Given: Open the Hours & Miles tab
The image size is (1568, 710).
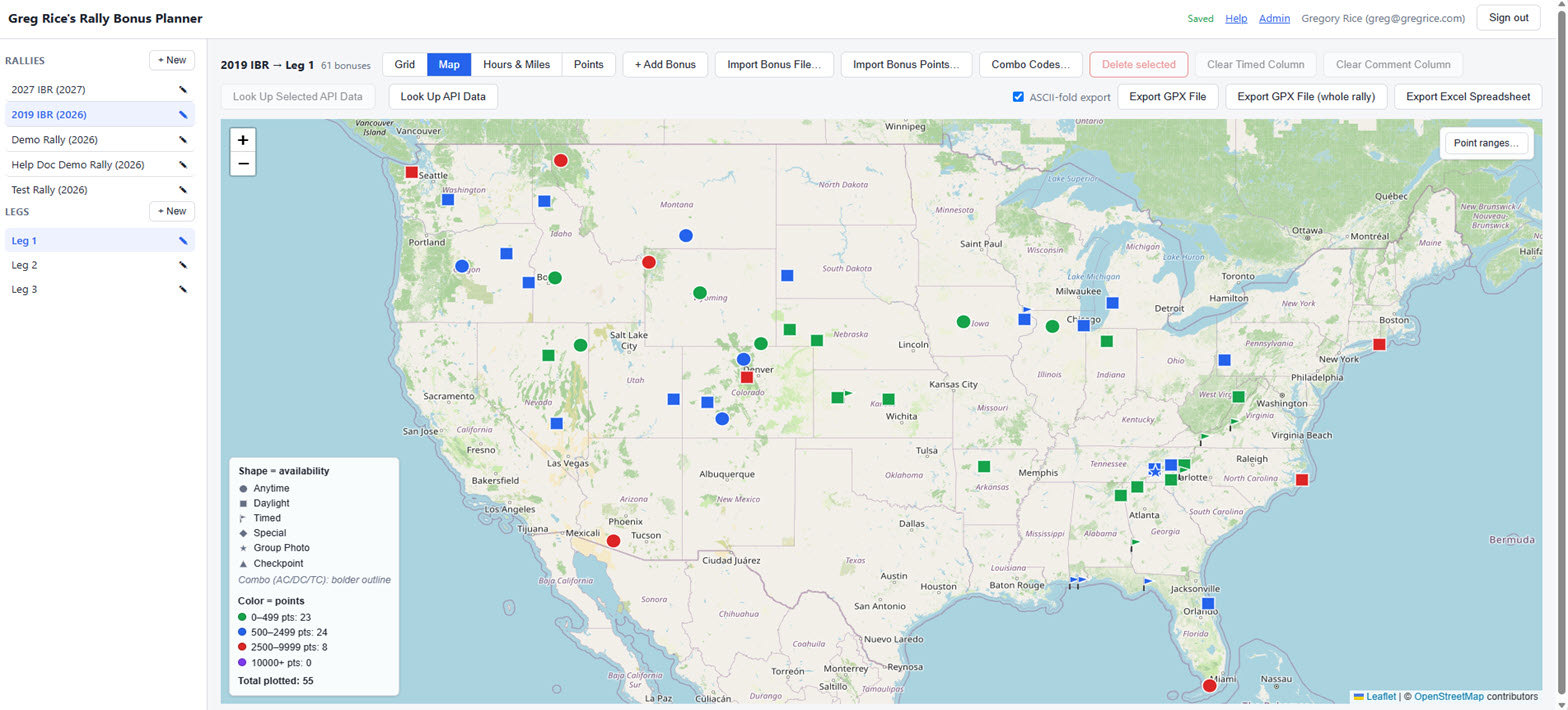Looking at the screenshot, I should pos(516,64).
